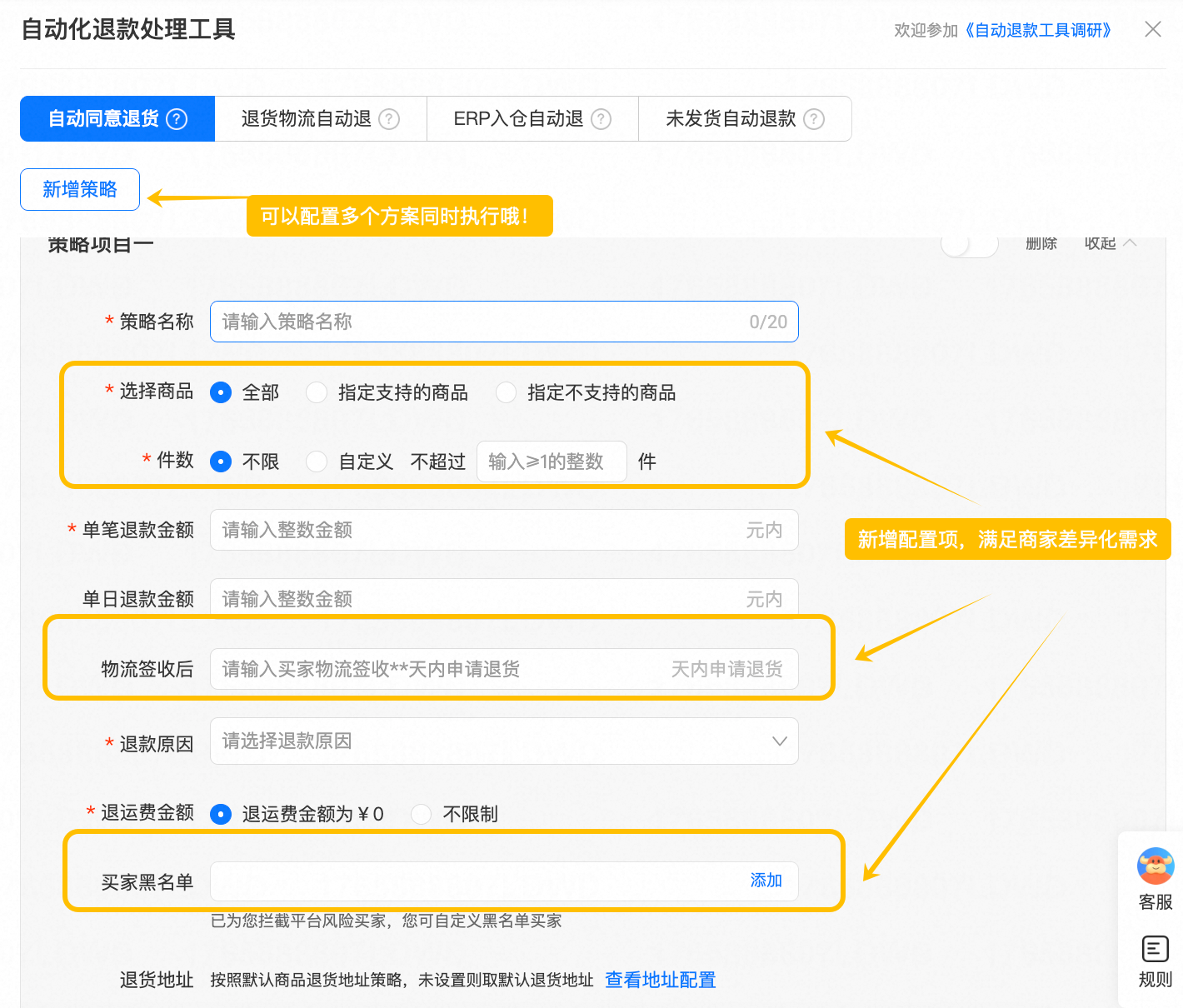The image size is (1183, 1008).
Task: Click help icon next to 退货物流自动退
Action: [389, 119]
